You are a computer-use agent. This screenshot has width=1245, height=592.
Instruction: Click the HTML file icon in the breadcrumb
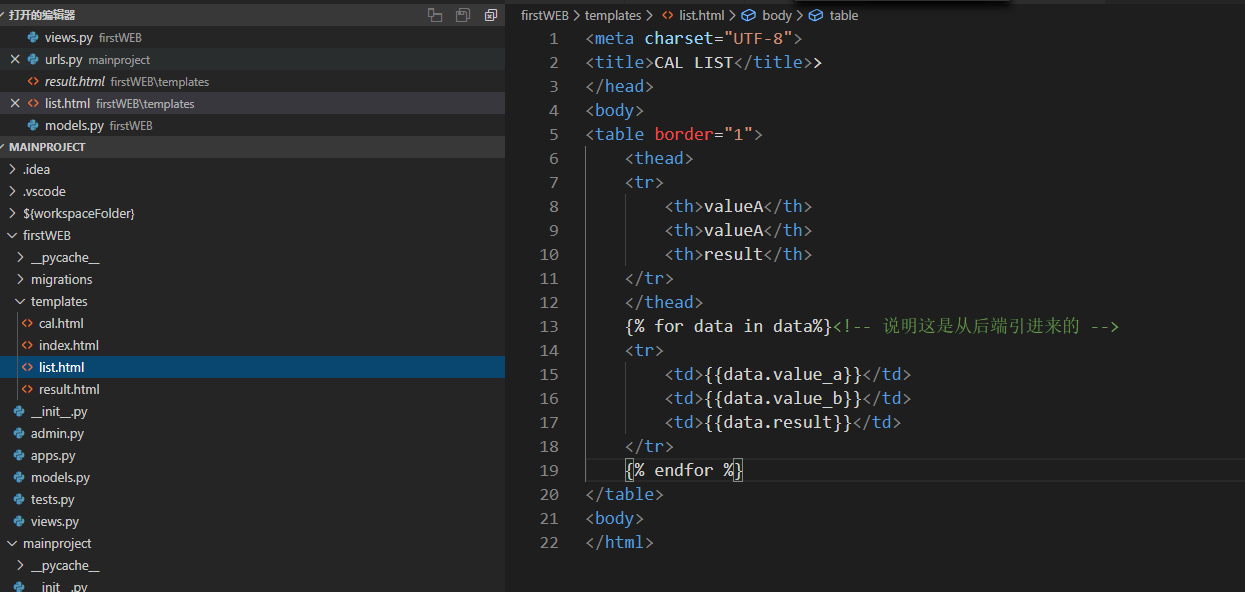point(667,15)
